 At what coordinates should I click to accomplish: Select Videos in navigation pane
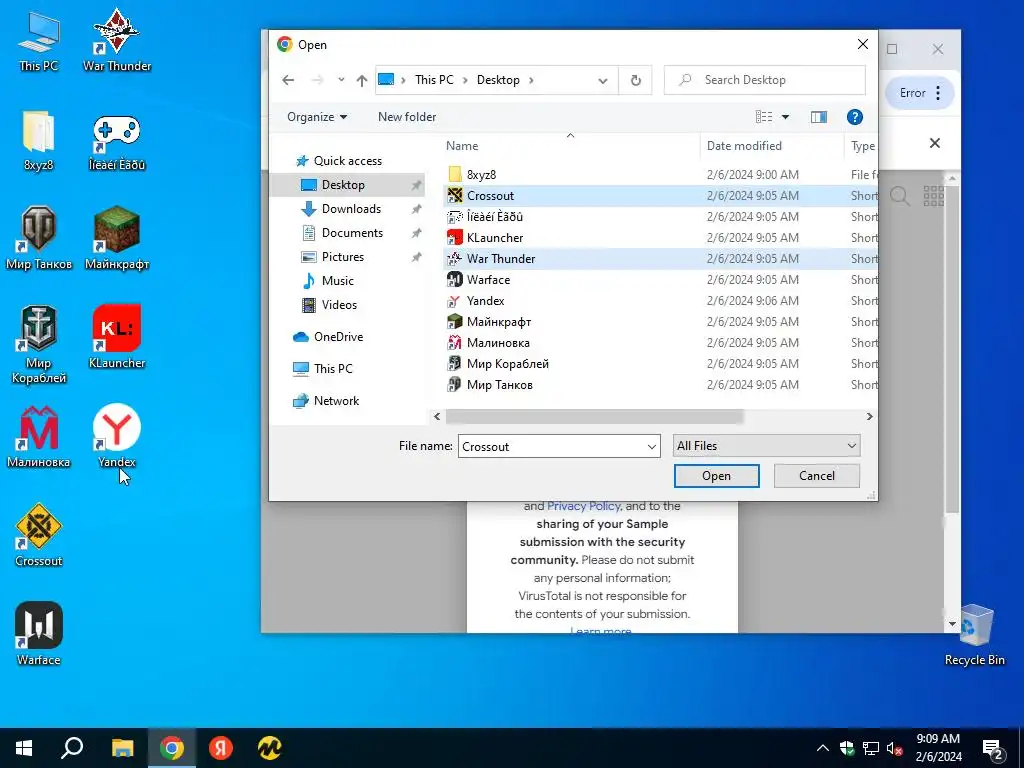point(339,305)
